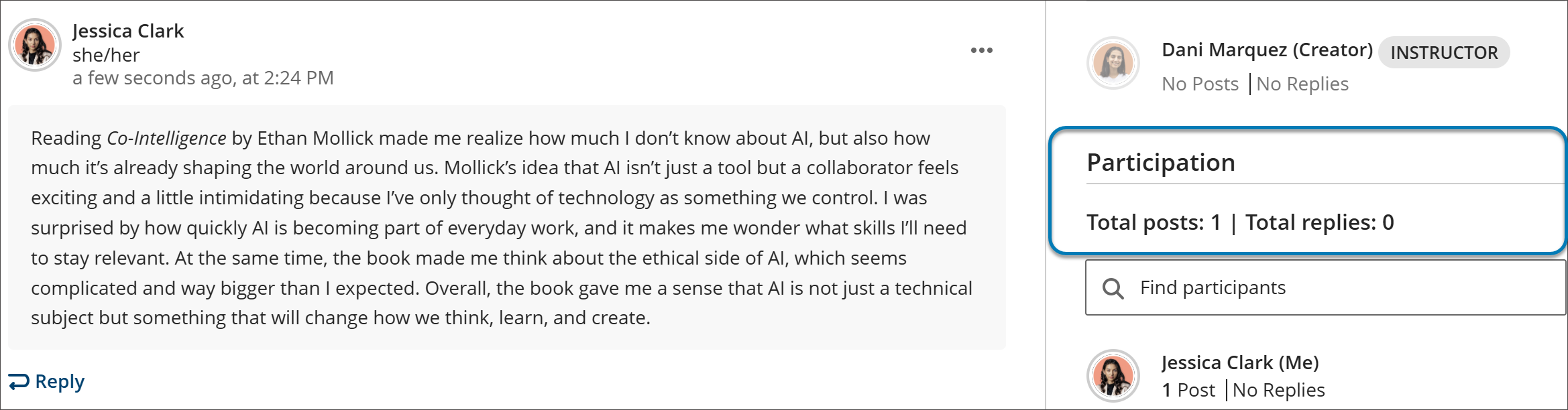Click "No Replies" under Dani Marquez
Viewport: 1568px width, 410px height.
[1302, 84]
